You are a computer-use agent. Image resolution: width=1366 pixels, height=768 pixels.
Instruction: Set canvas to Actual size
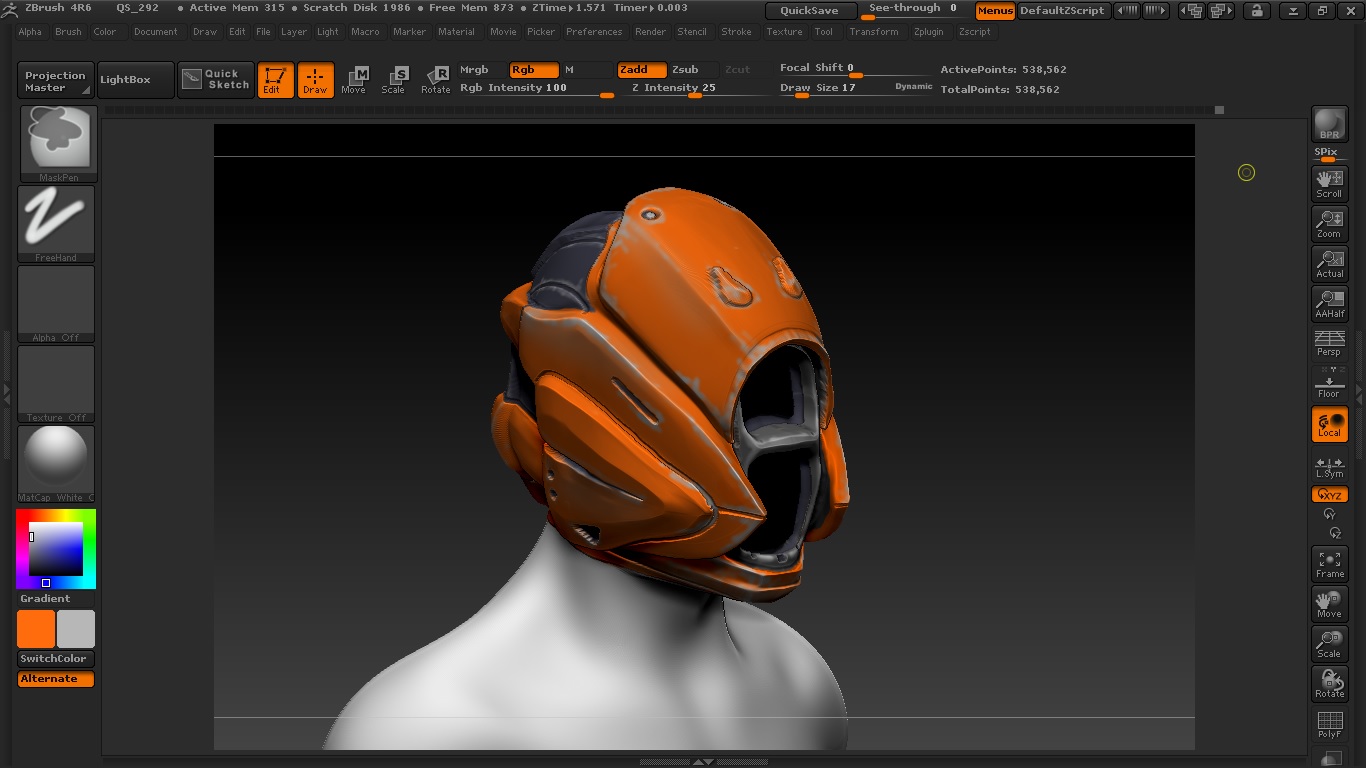[1329, 264]
